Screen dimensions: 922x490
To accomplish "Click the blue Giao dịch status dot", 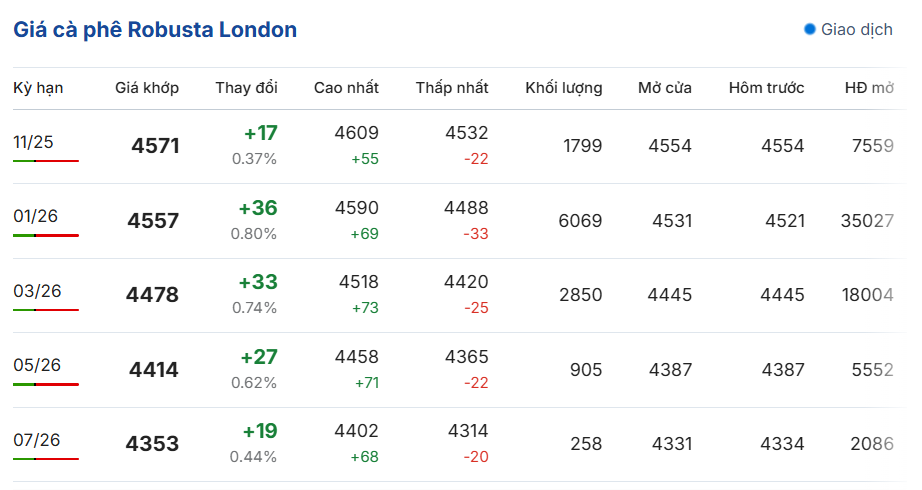I will click(x=810, y=29).
